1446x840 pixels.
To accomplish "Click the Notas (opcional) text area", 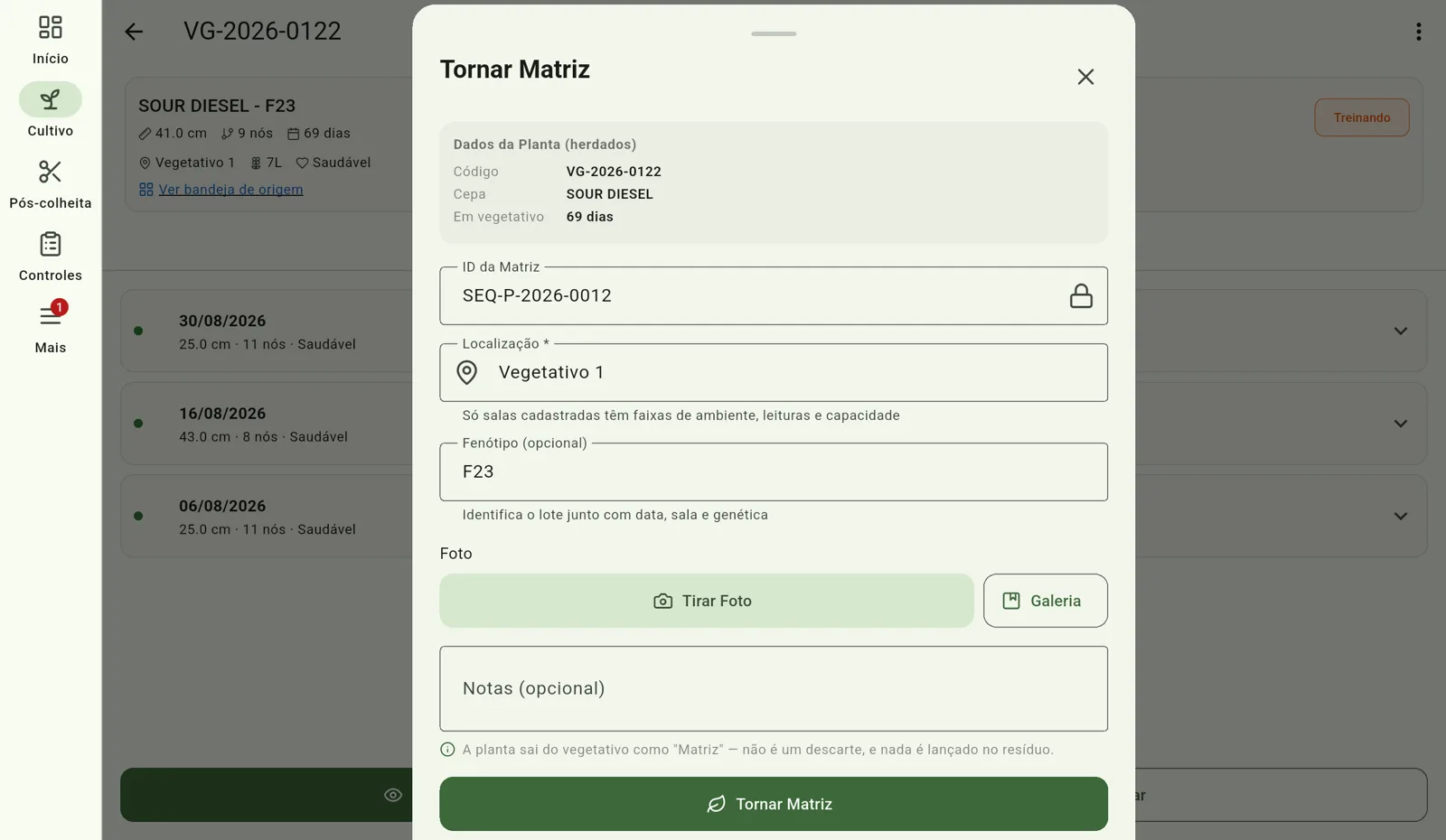I will (x=774, y=688).
